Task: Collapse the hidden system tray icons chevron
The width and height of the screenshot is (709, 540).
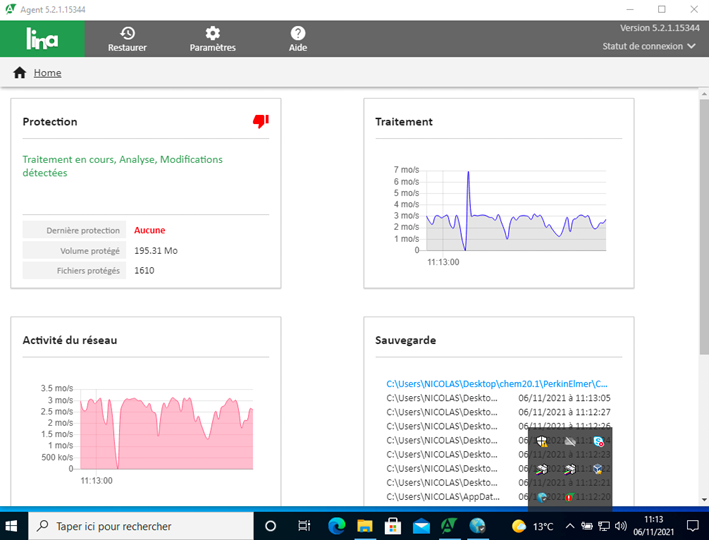Action: [x=570, y=526]
